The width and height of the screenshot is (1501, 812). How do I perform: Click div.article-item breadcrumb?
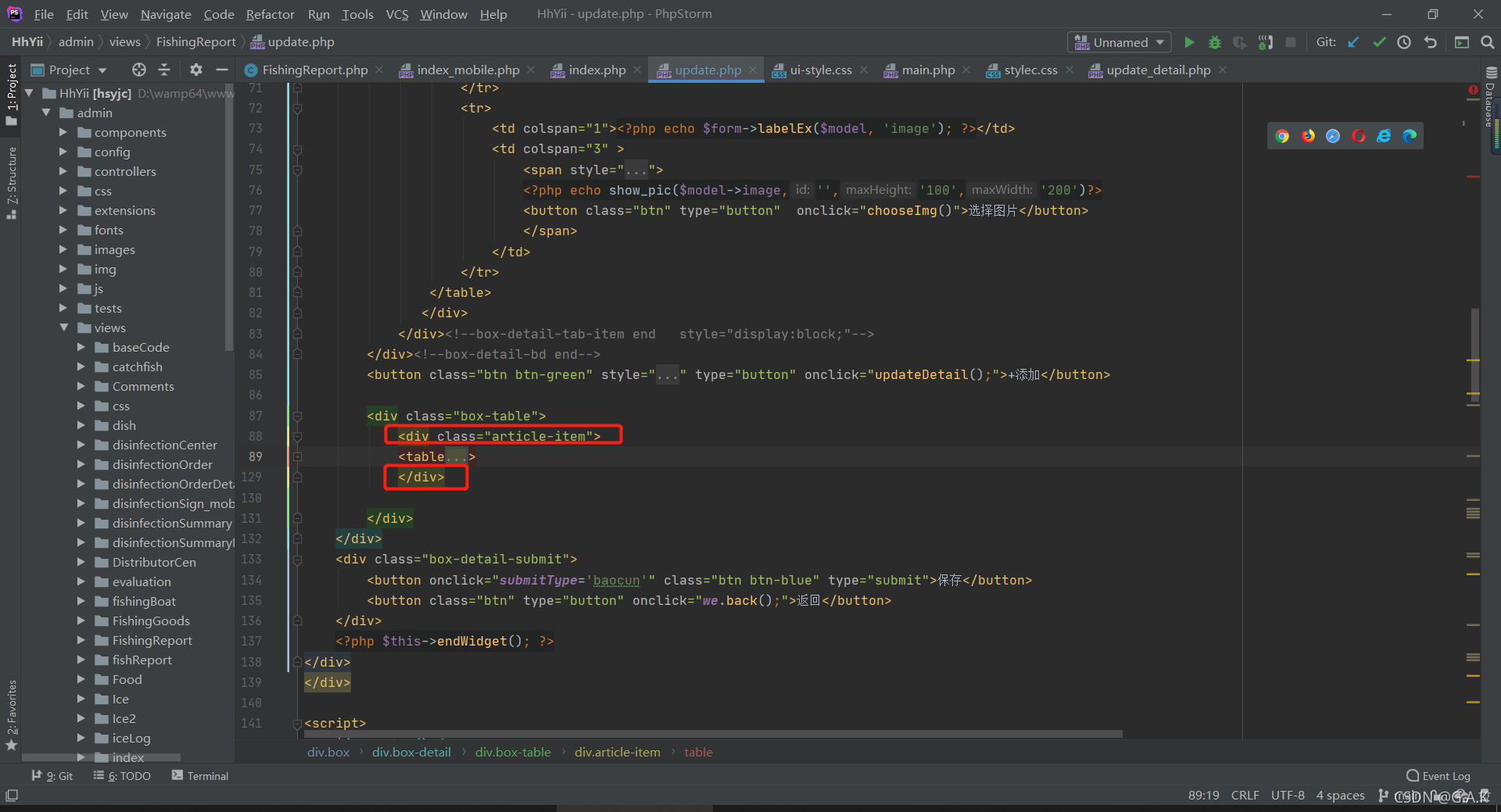click(x=617, y=752)
